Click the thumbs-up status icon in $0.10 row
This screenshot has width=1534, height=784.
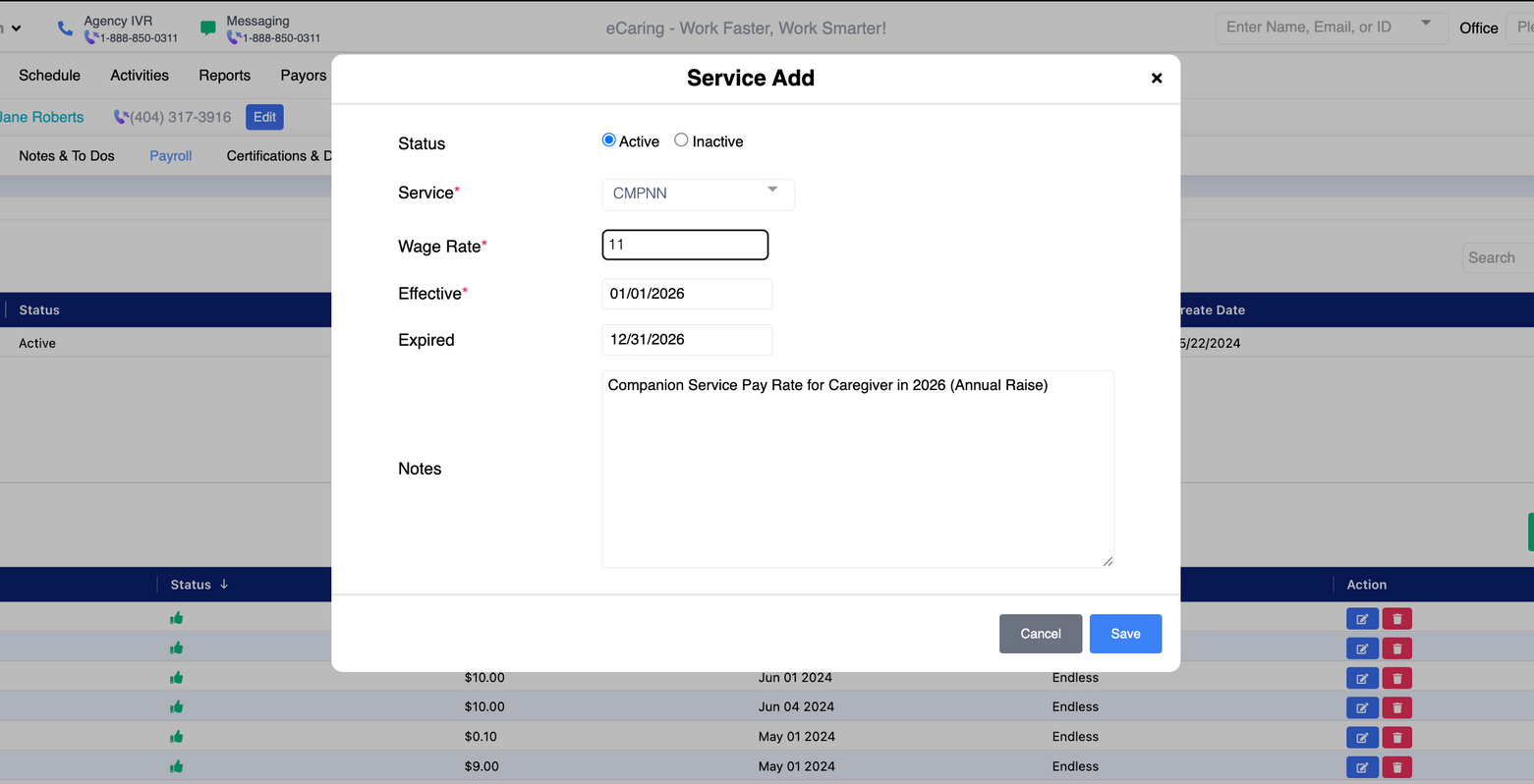tap(177, 737)
